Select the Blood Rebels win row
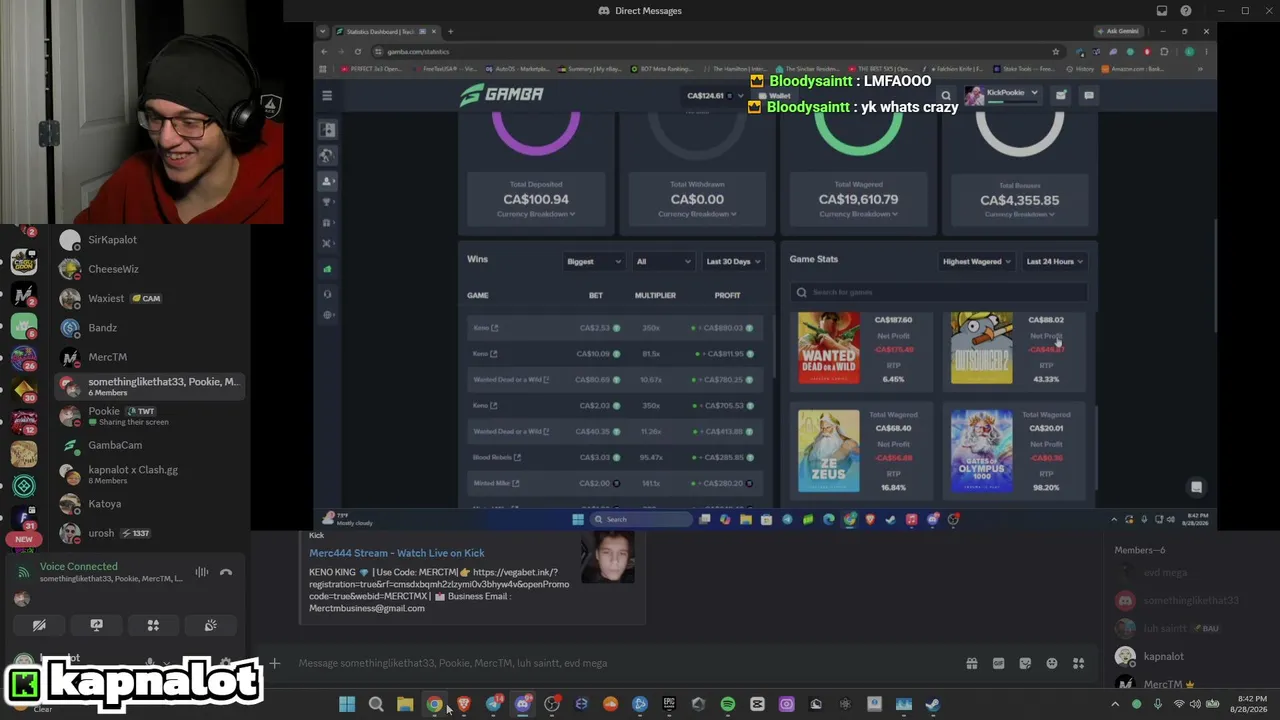This screenshot has width=1280, height=720. point(615,458)
